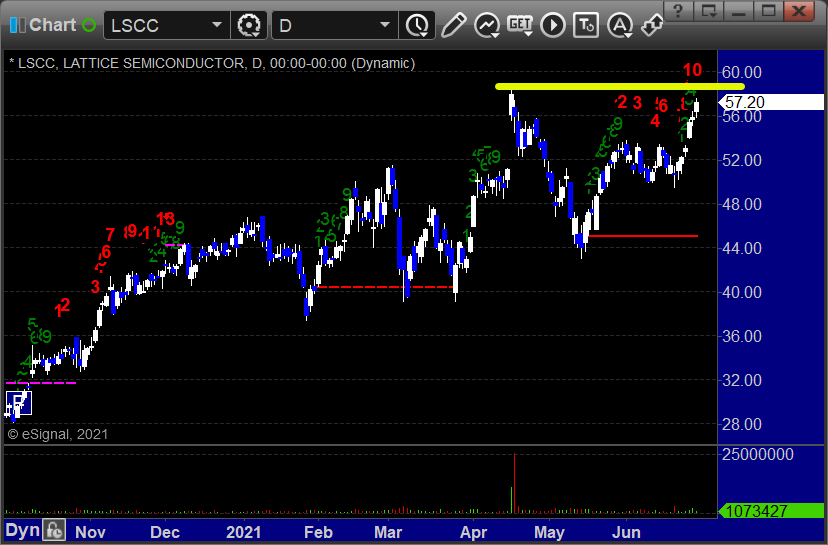This screenshot has width=828, height=545.
Task: Click the 52.00 price scale label
Action: (x=742, y=160)
